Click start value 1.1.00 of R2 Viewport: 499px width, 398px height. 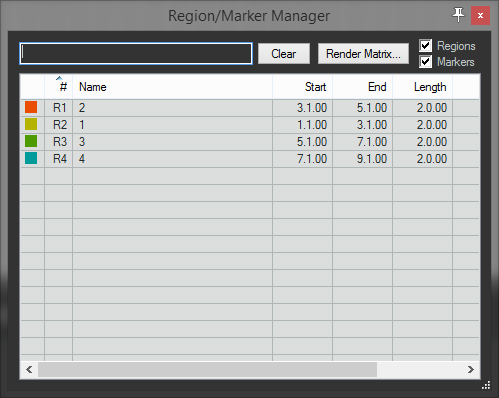[312, 125]
